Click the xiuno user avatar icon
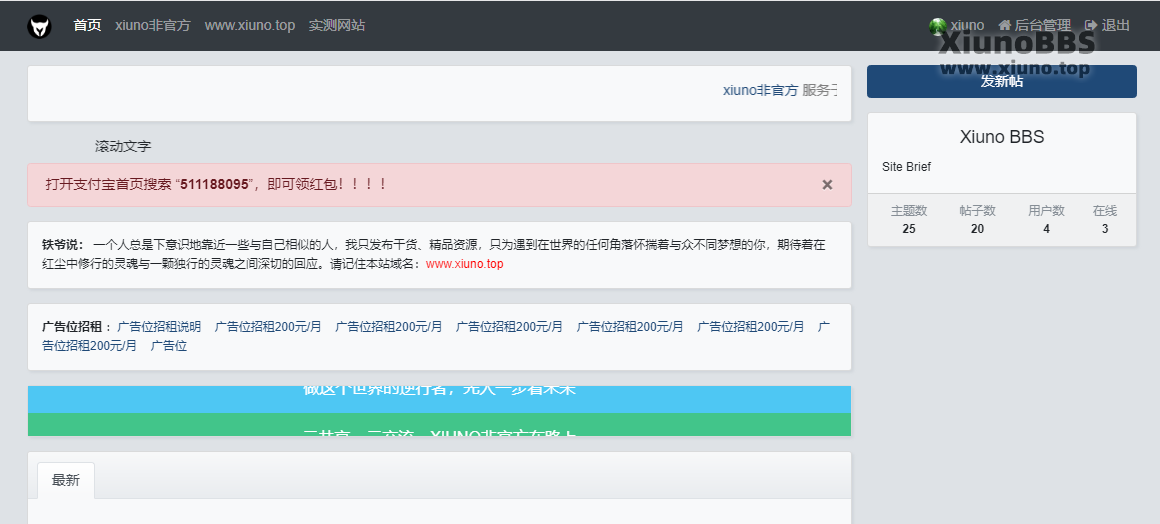Image resolution: width=1160 pixels, height=524 pixels. point(938,26)
